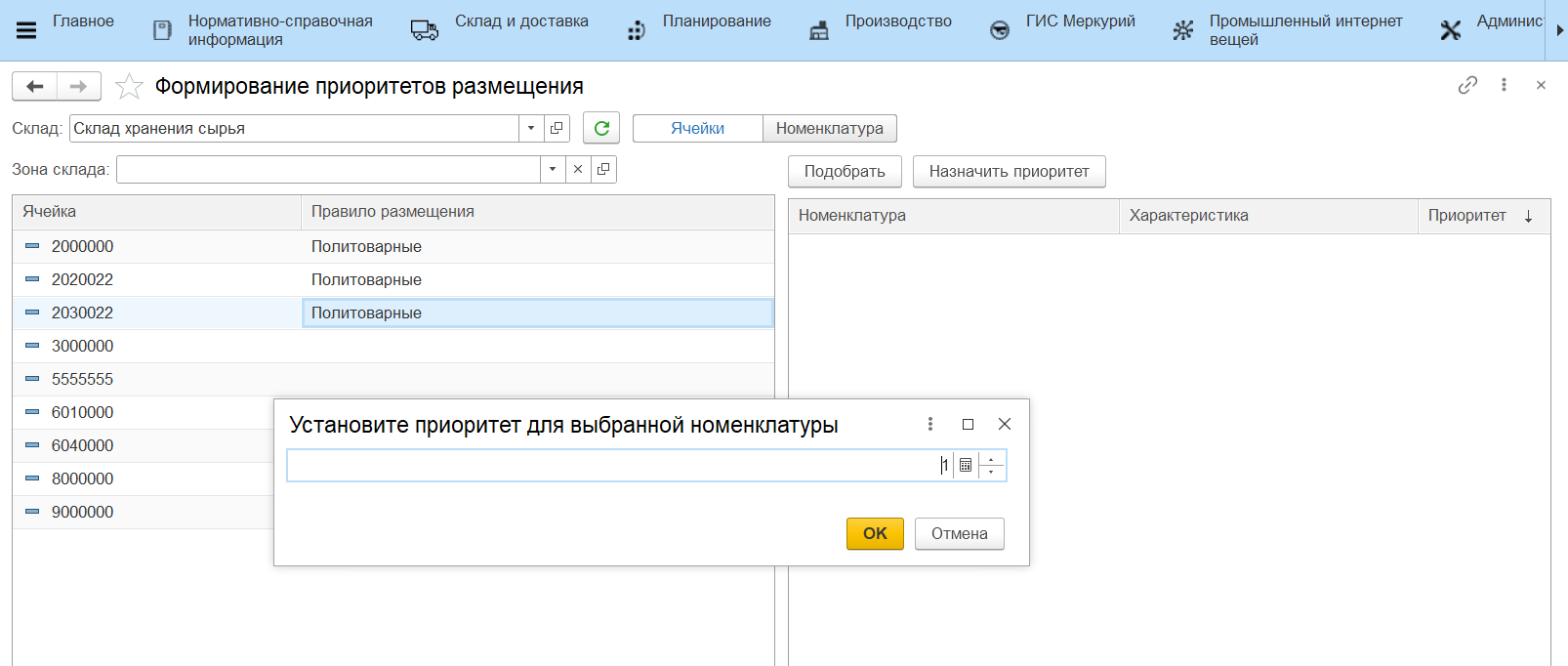Switch to Ячейки toggle view
Image resolution: width=1568 pixels, height=666 pixels.
coord(697,128)
